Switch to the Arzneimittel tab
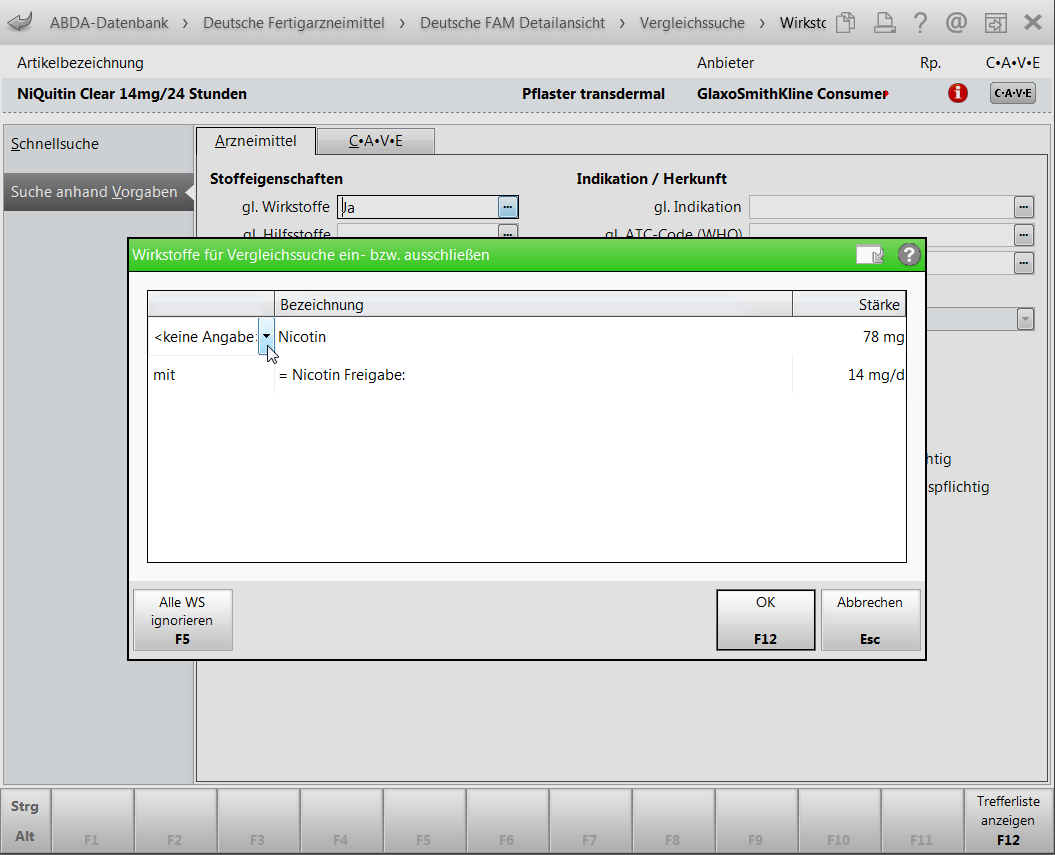Viewport: 1055px width, 855px height. point(256,141)
